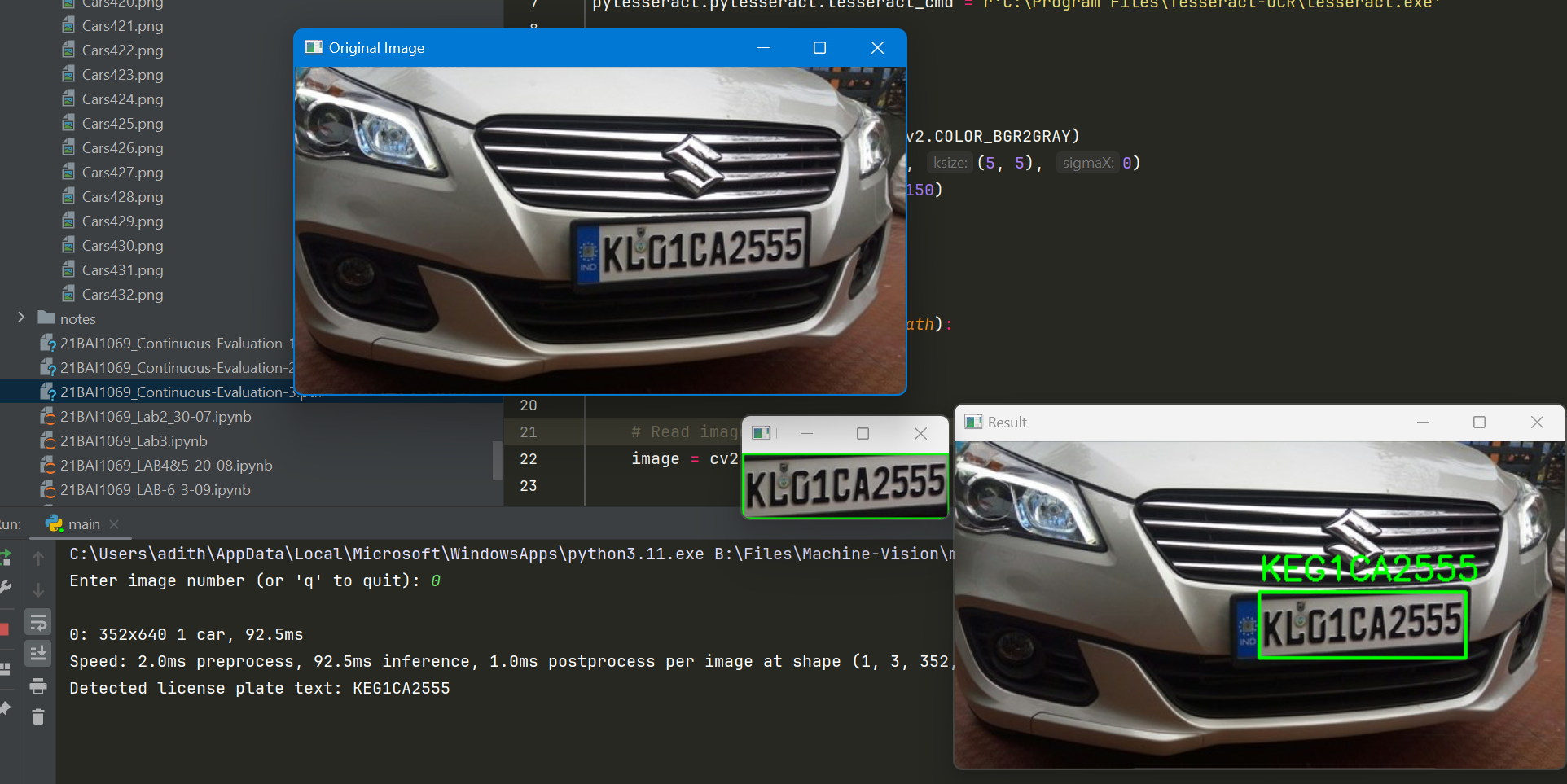Minimize the Original Image window
1567x784 pixels.
(763, 47)
